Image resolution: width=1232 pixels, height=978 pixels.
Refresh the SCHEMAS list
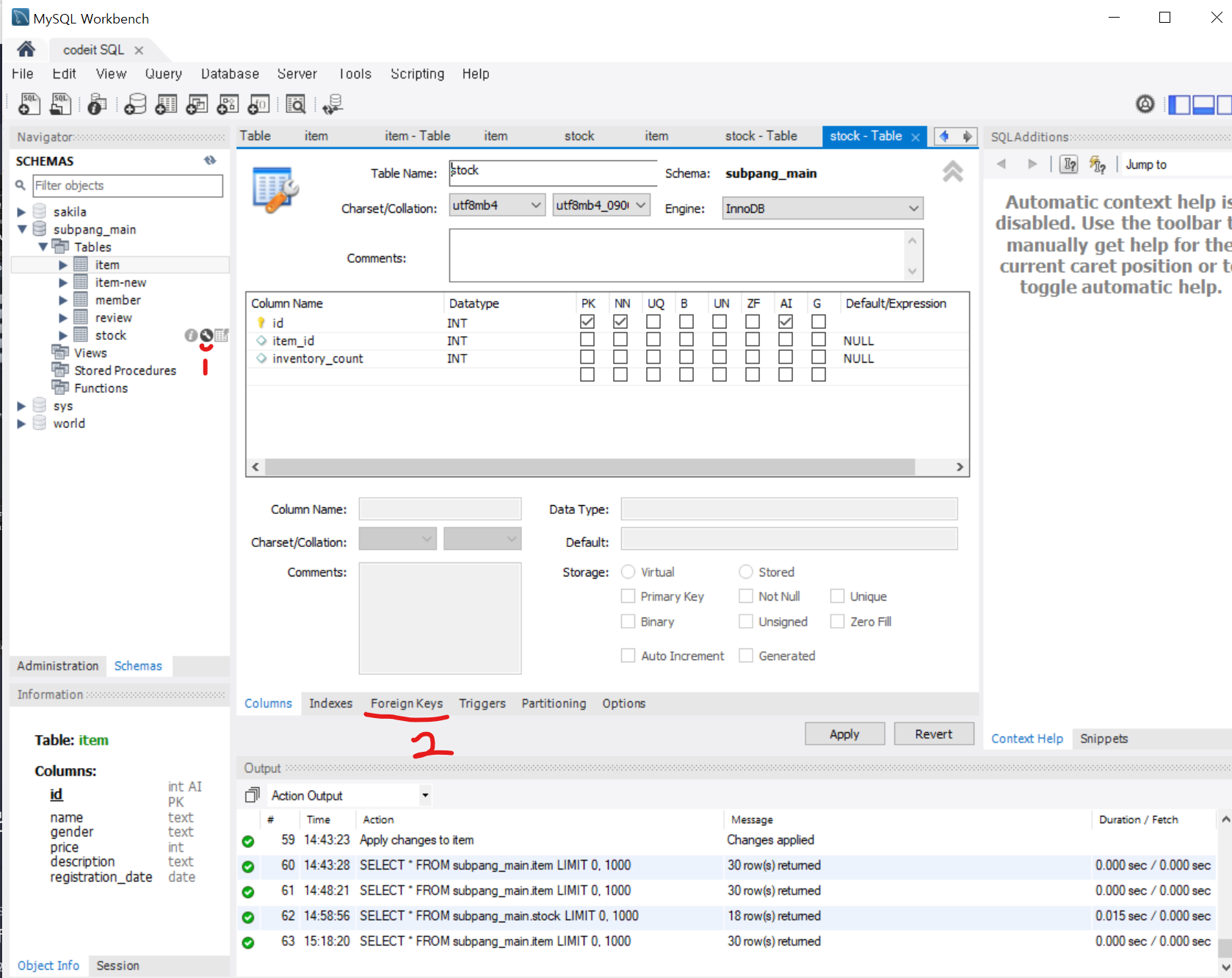(x=210, y=160)
